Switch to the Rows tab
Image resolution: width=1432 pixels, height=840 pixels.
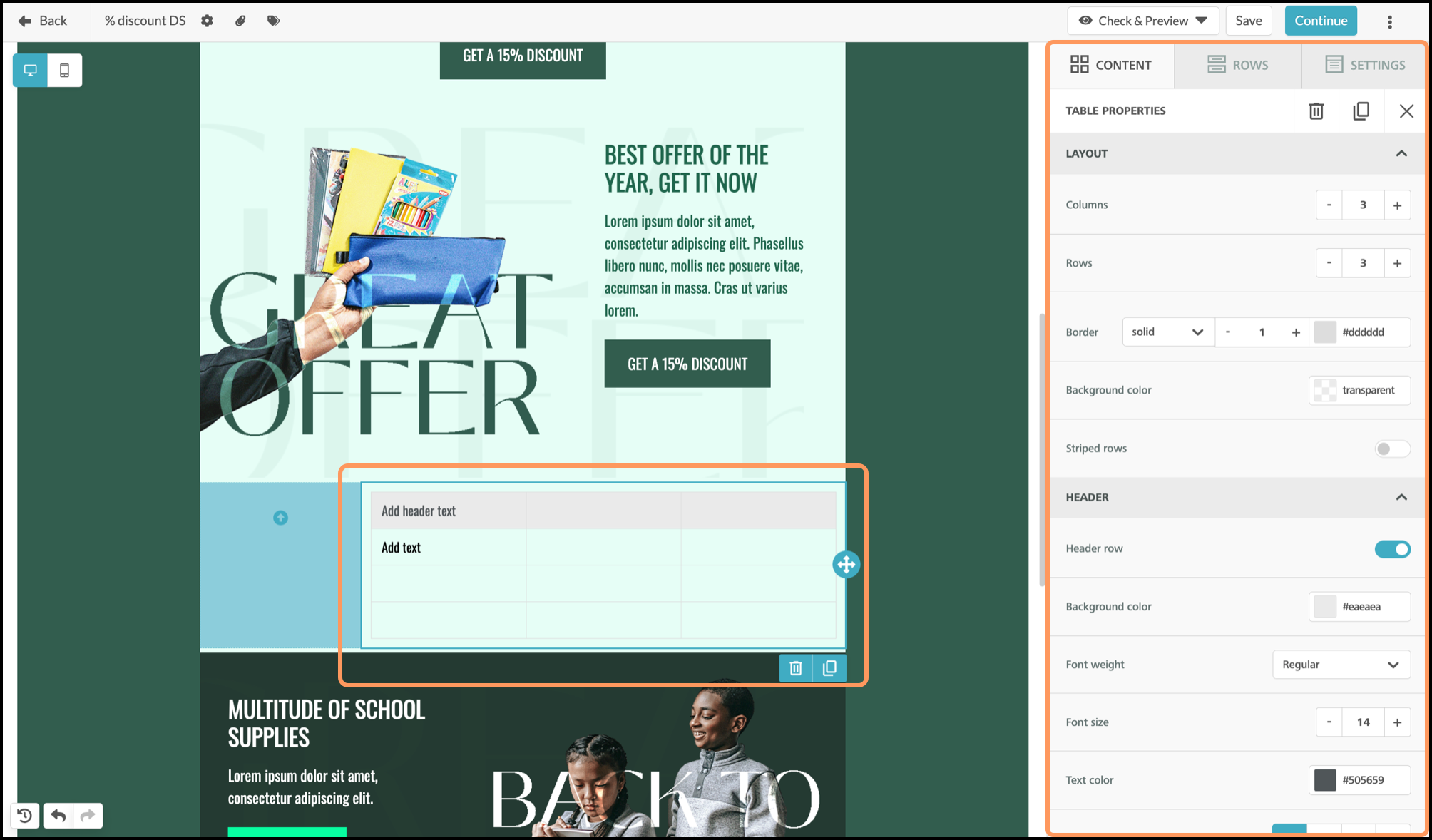coord(1237,65)
